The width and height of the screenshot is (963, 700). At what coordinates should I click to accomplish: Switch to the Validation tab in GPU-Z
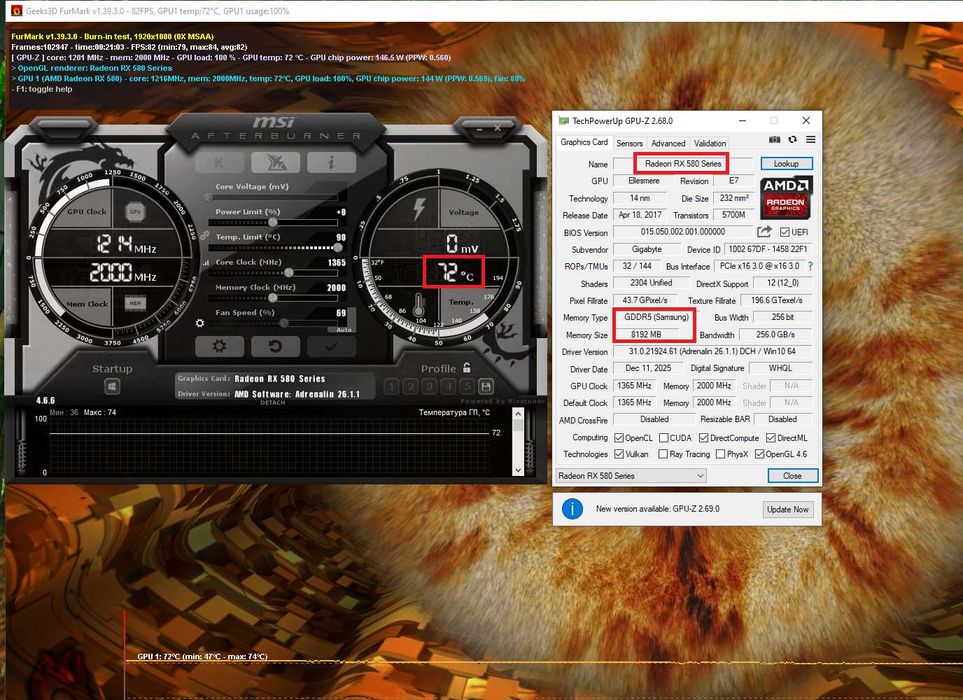(x=710, y=143)
